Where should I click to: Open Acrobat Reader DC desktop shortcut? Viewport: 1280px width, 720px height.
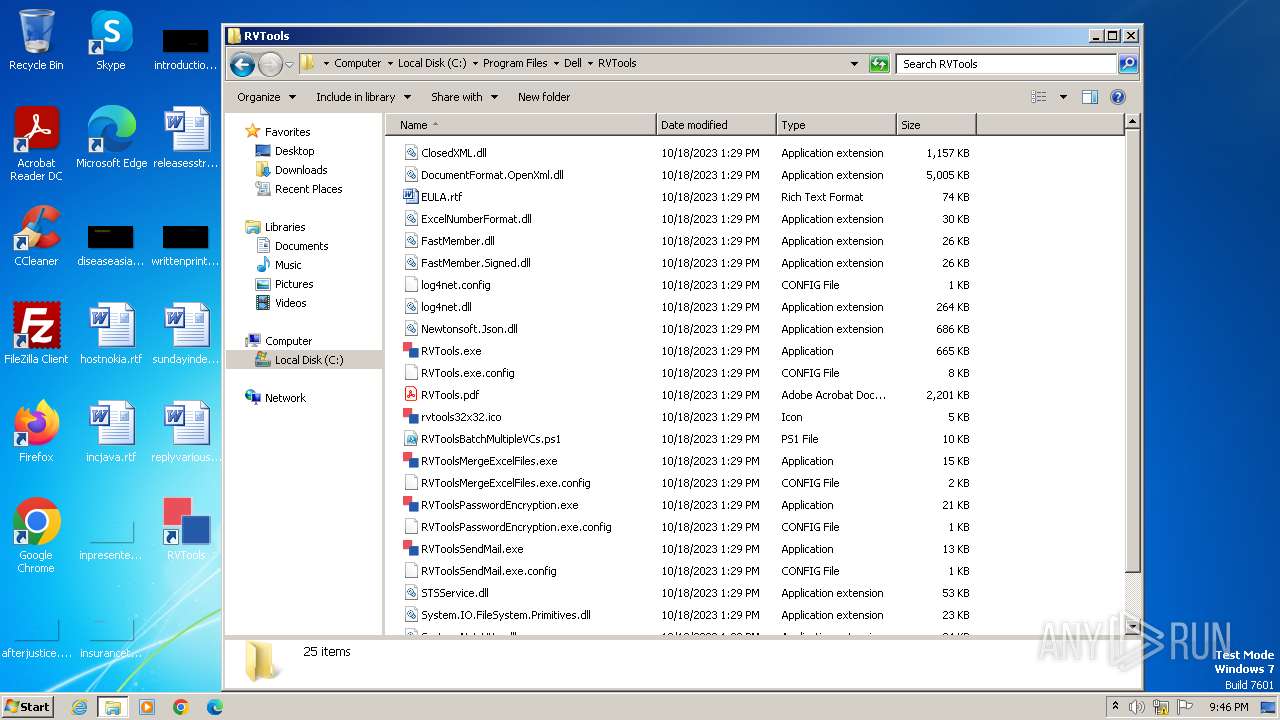(36, 144)
